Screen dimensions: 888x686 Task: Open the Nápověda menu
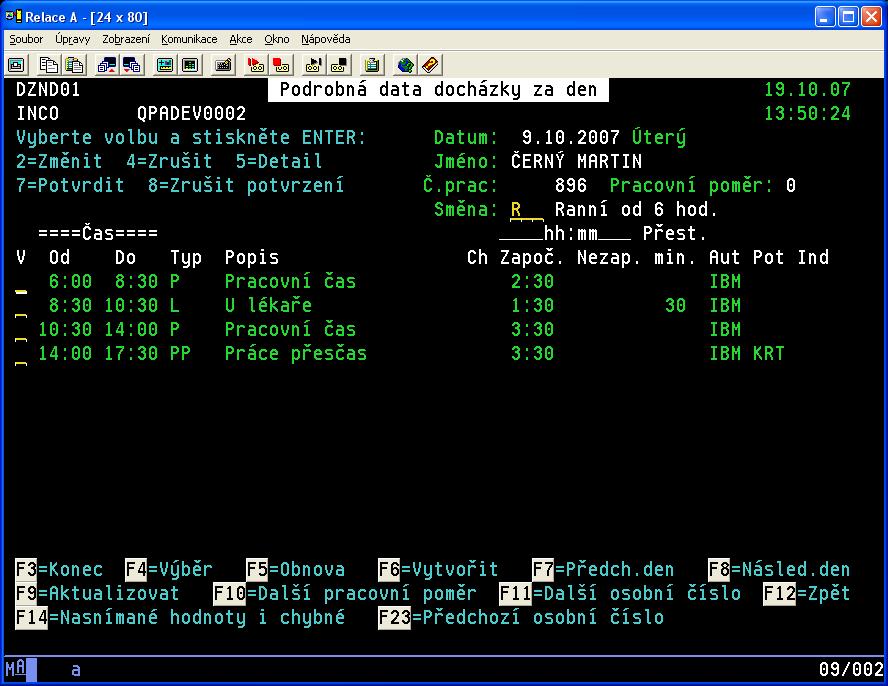pyautogui.click(x=325, y=39)
